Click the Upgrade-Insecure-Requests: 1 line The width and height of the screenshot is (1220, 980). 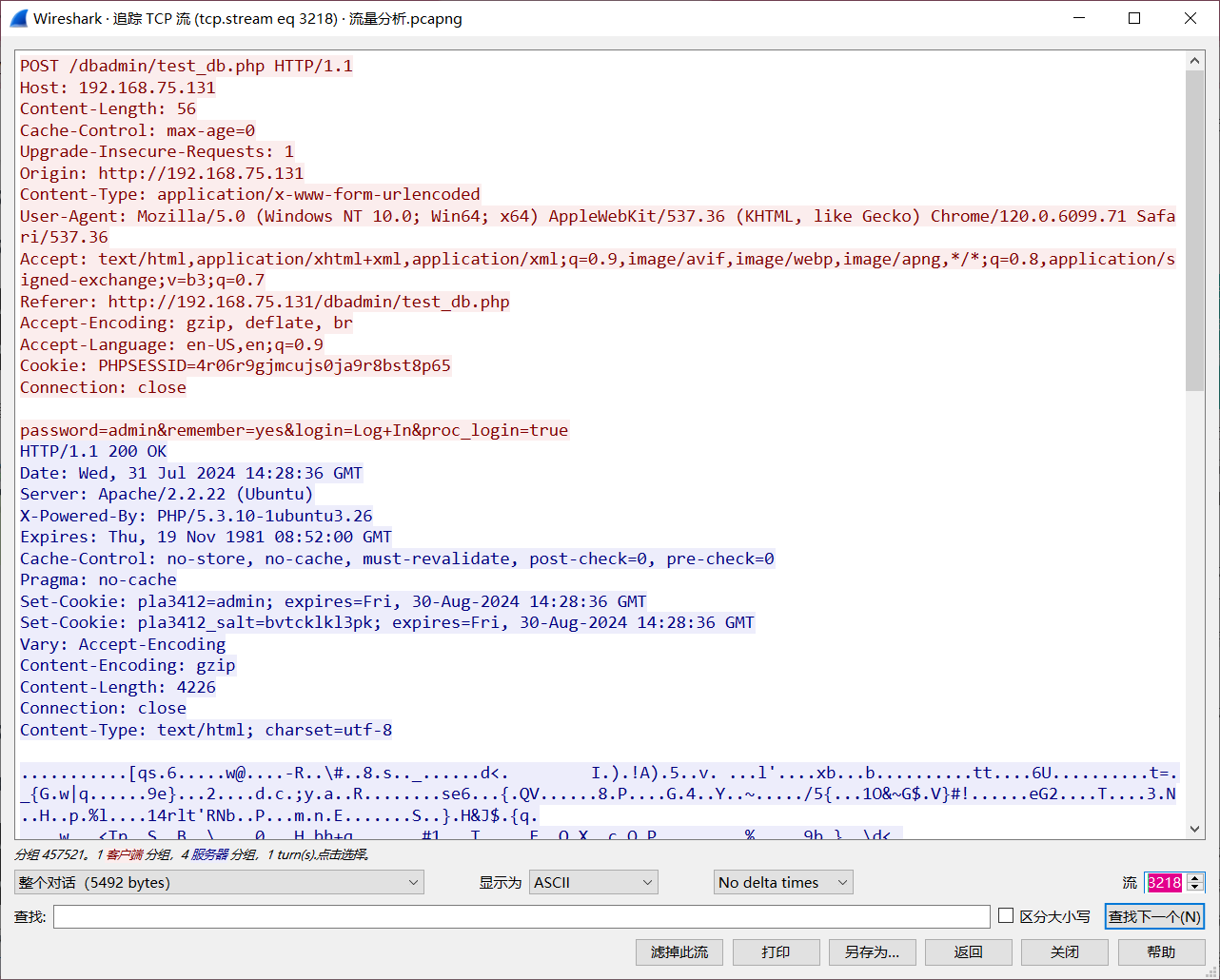157,151
